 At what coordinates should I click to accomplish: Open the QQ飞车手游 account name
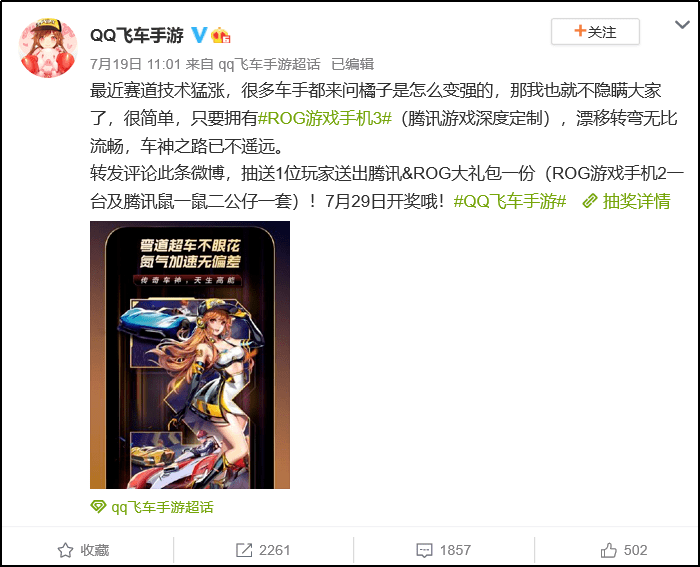pyautogui.click(x=137, y=35)
